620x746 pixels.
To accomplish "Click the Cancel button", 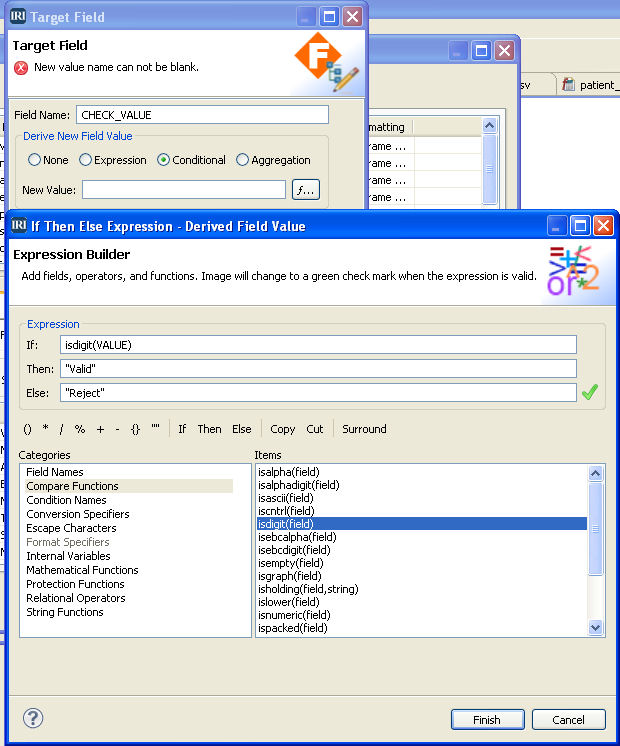I will click(x=569, y=719).
